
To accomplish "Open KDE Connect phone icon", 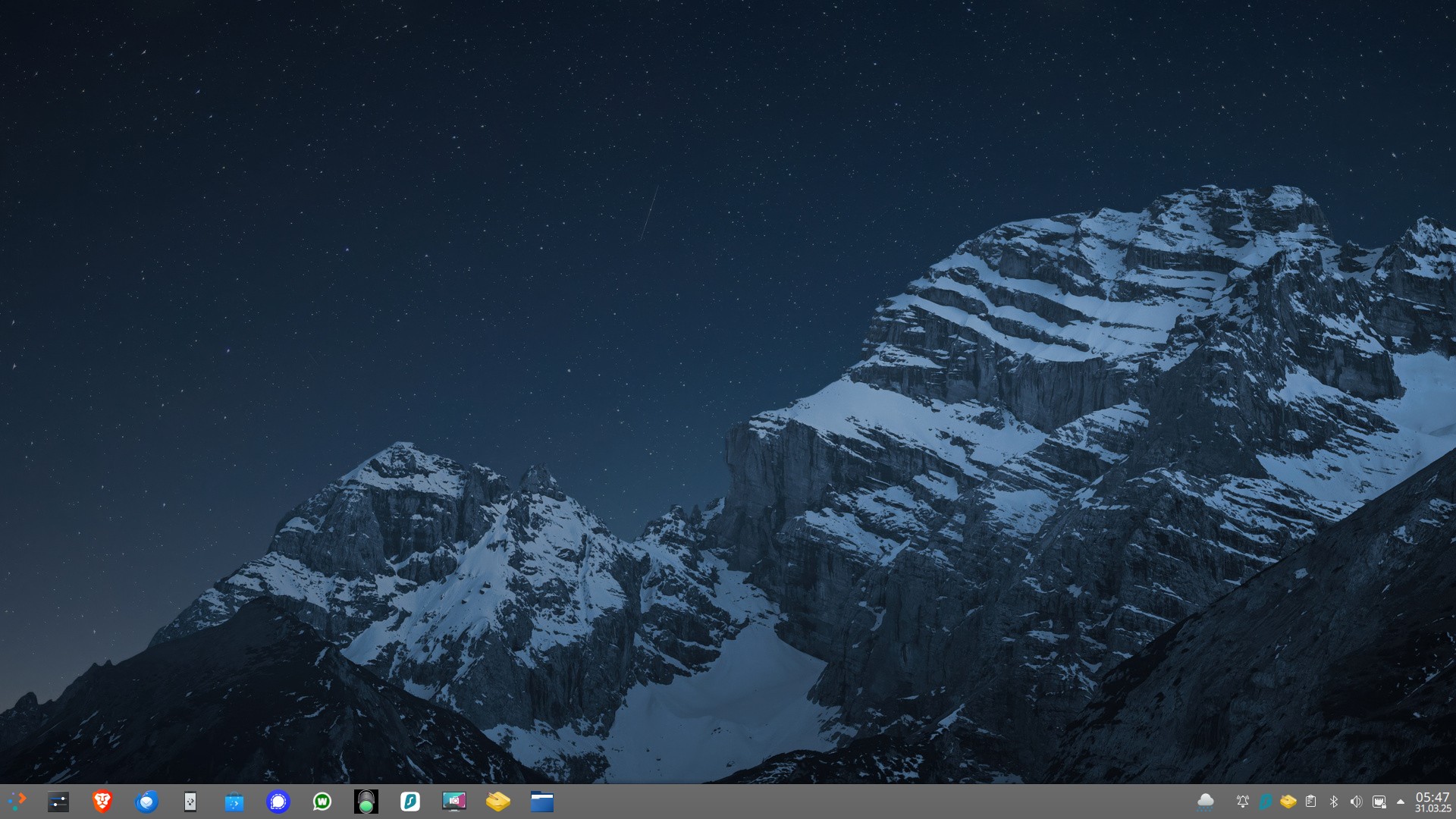I will [190, 802].
